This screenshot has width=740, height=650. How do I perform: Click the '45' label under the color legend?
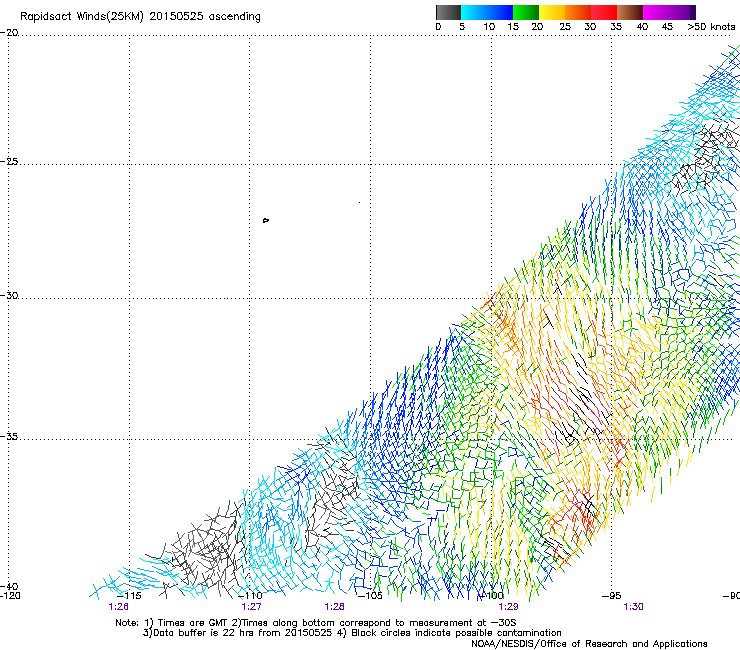click(x=667, y=27)
